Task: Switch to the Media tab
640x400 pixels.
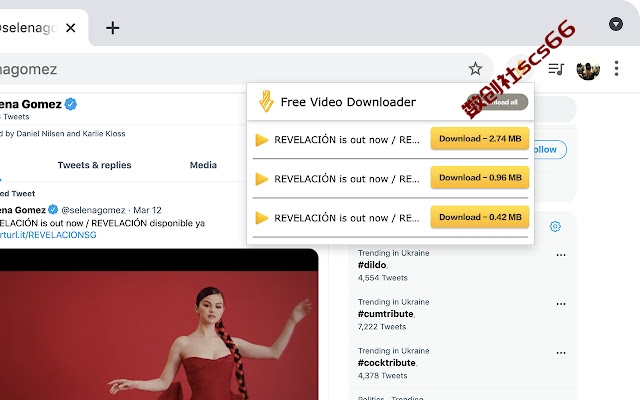Action: (203, 165)
